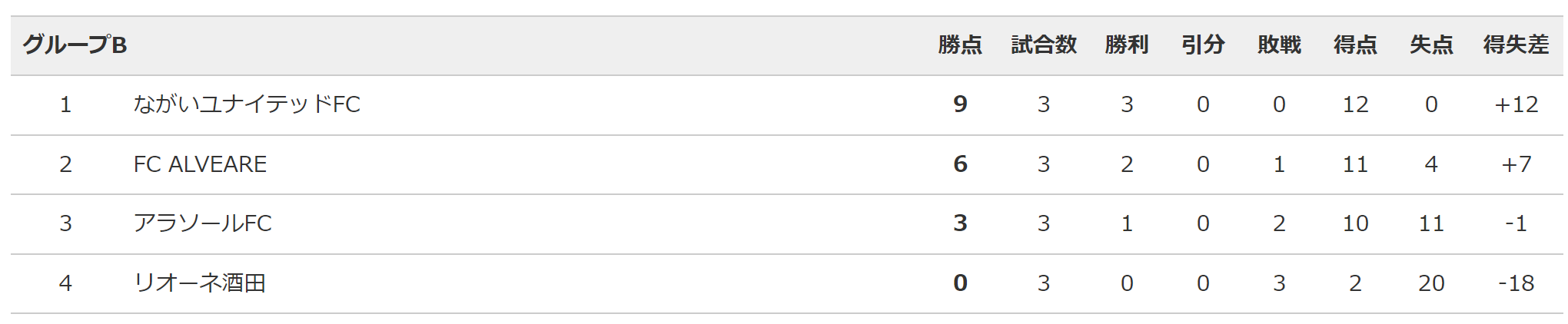
Task: Click the +12 goal difference value
Action: [1516, 104]
